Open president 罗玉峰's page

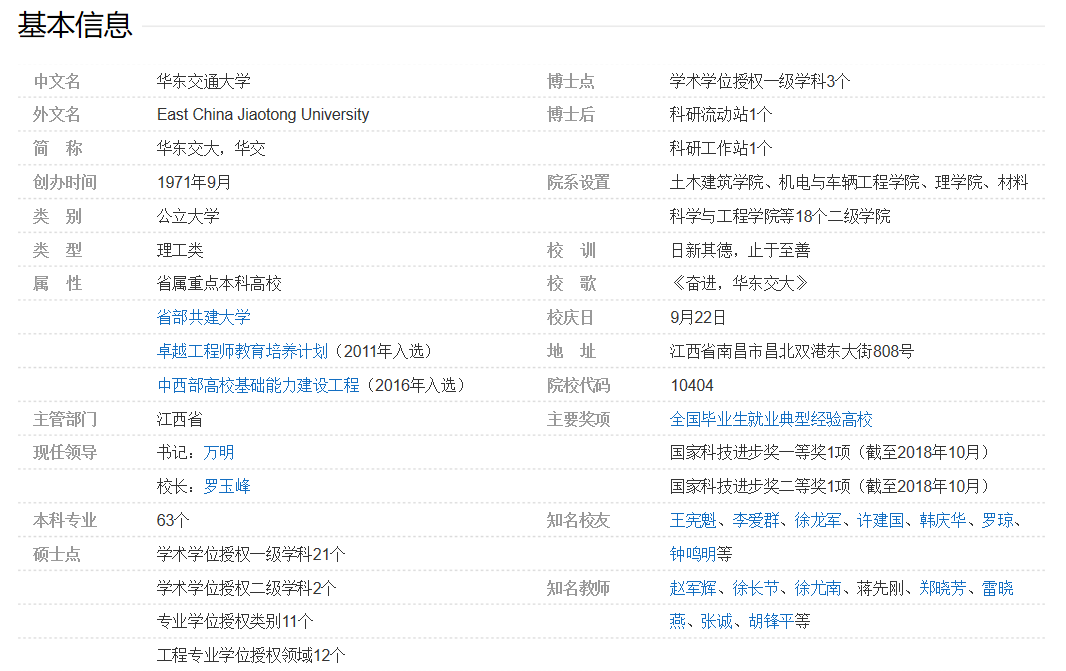coord(227,487)
